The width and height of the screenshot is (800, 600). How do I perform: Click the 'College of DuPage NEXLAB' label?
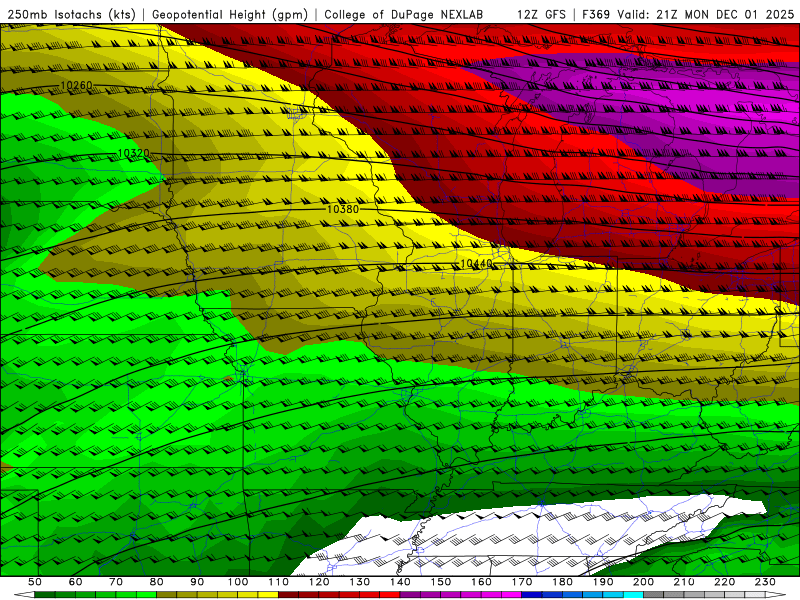click(404, 14)
